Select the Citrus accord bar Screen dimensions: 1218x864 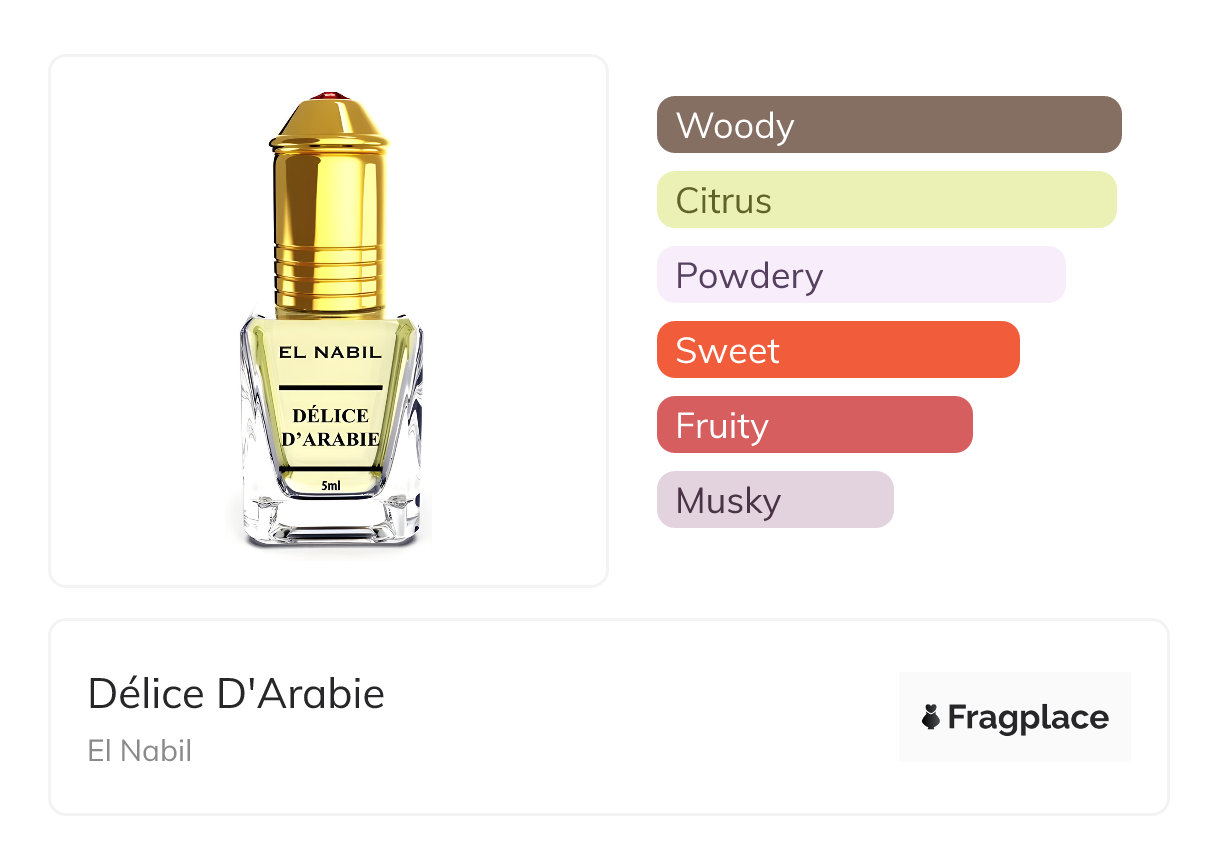[886, 200]
